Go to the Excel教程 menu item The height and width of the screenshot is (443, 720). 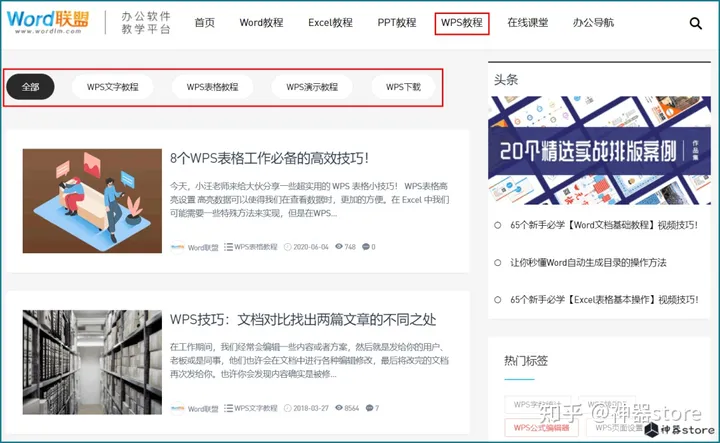click(330, 23)
